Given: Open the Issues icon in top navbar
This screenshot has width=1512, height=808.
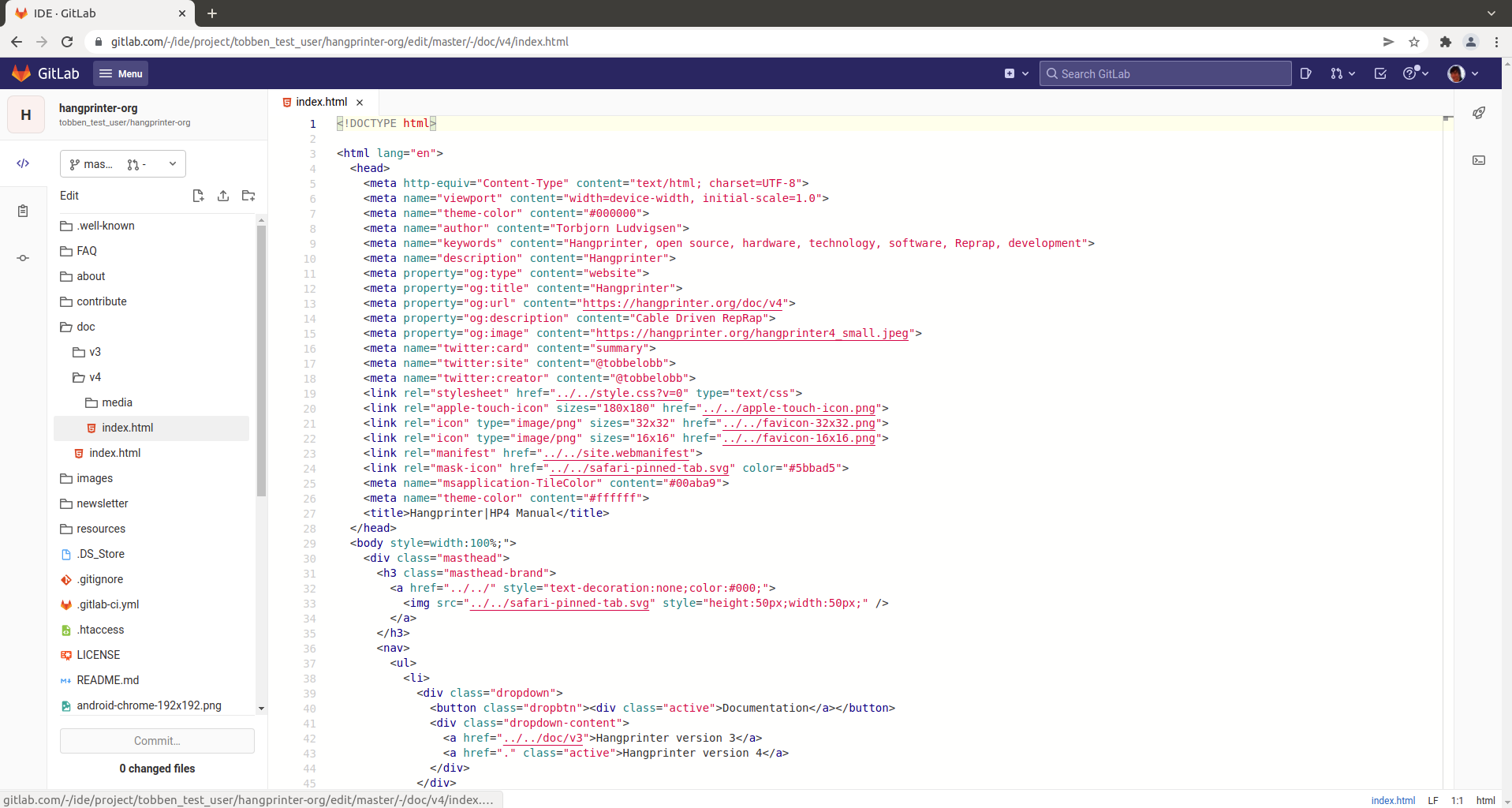Looking at the screenshot, I should click(1306, 73).
